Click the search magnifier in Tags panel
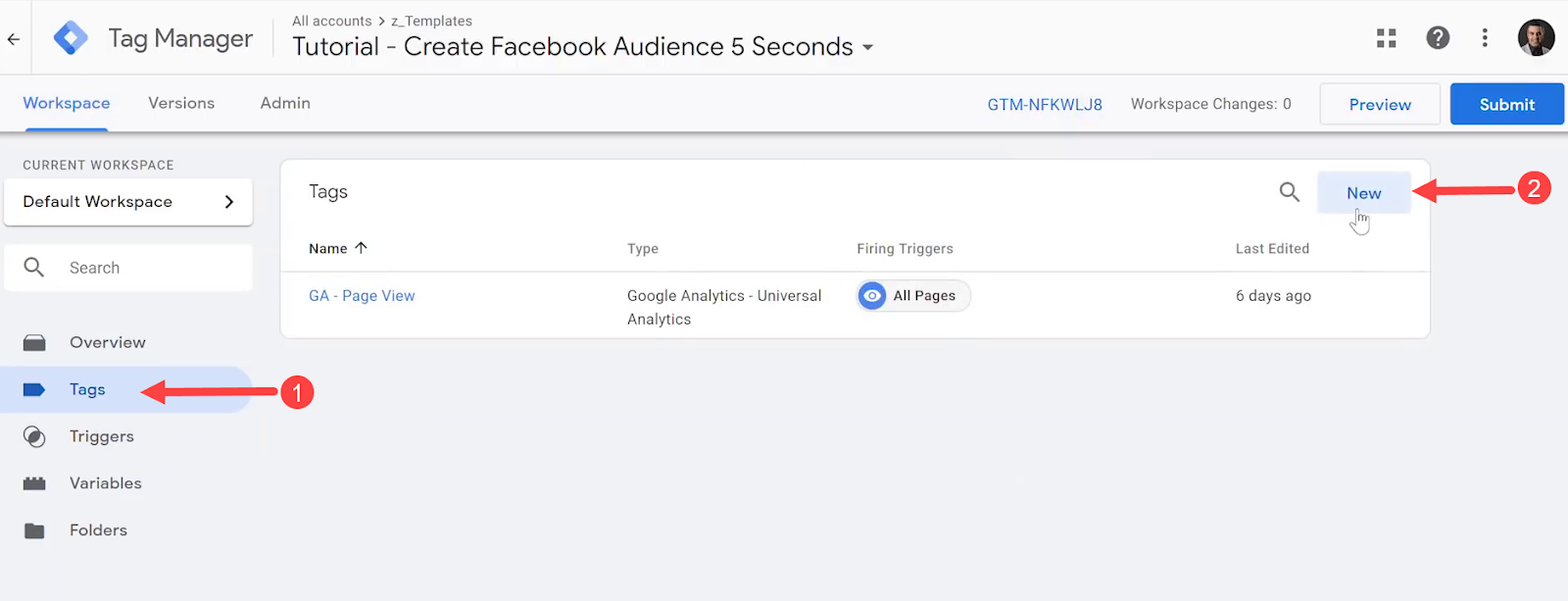This screenshot has width=1568, height=601. [x=1290, y=192]
